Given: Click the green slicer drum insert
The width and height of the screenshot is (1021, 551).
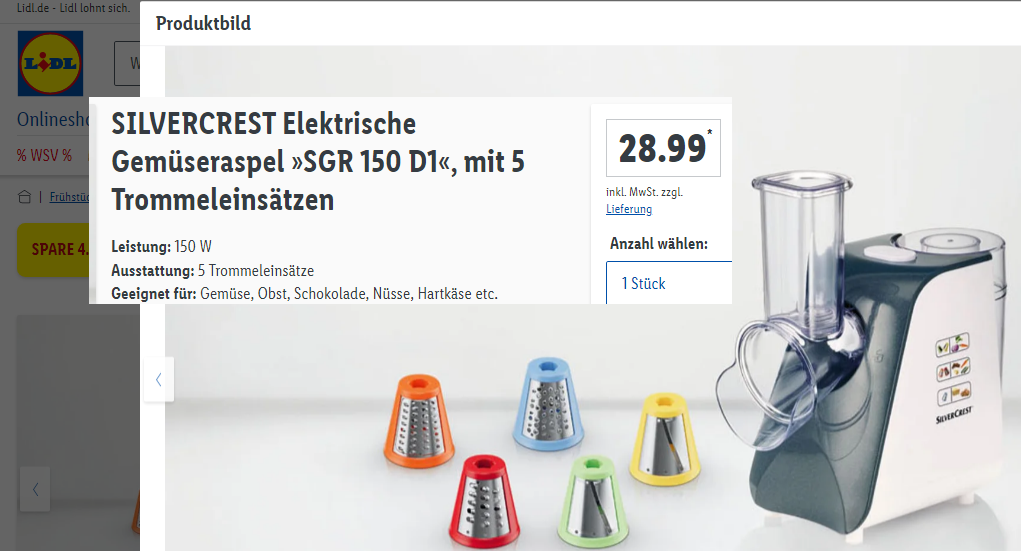Looking at the screenshot, I should click(x=593, y=500).
